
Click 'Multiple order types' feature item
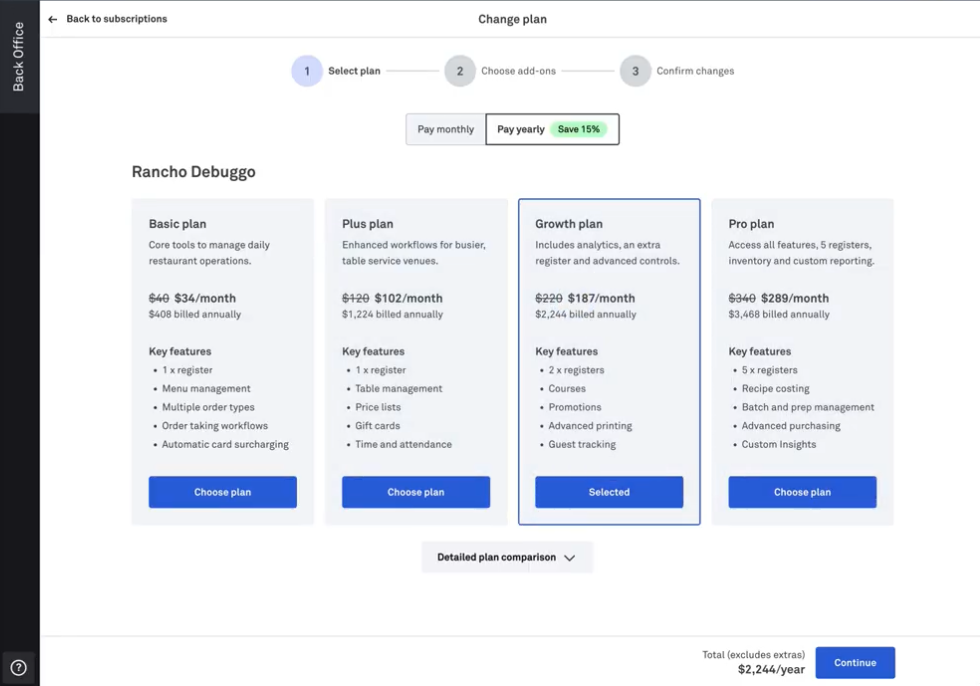[x=208, y=407]
